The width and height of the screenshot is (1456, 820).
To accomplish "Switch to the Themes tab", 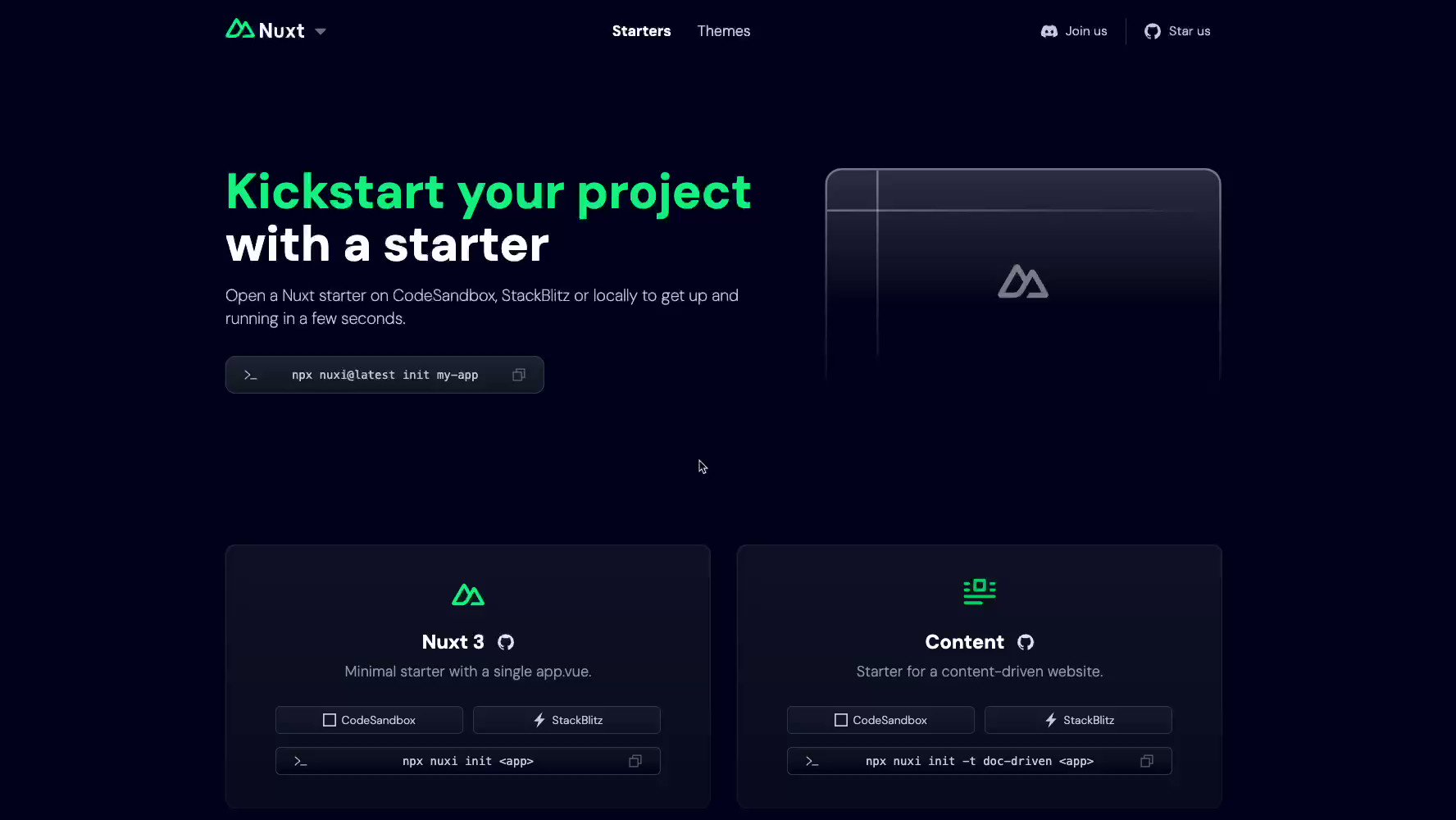I will point(724,30).
